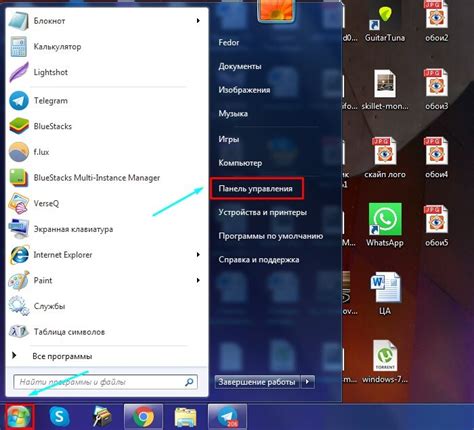This screenshot has width=474, height=430.
Task: Open the f.lux program icon
Action: pyautogui.click(x=19, y=152)
